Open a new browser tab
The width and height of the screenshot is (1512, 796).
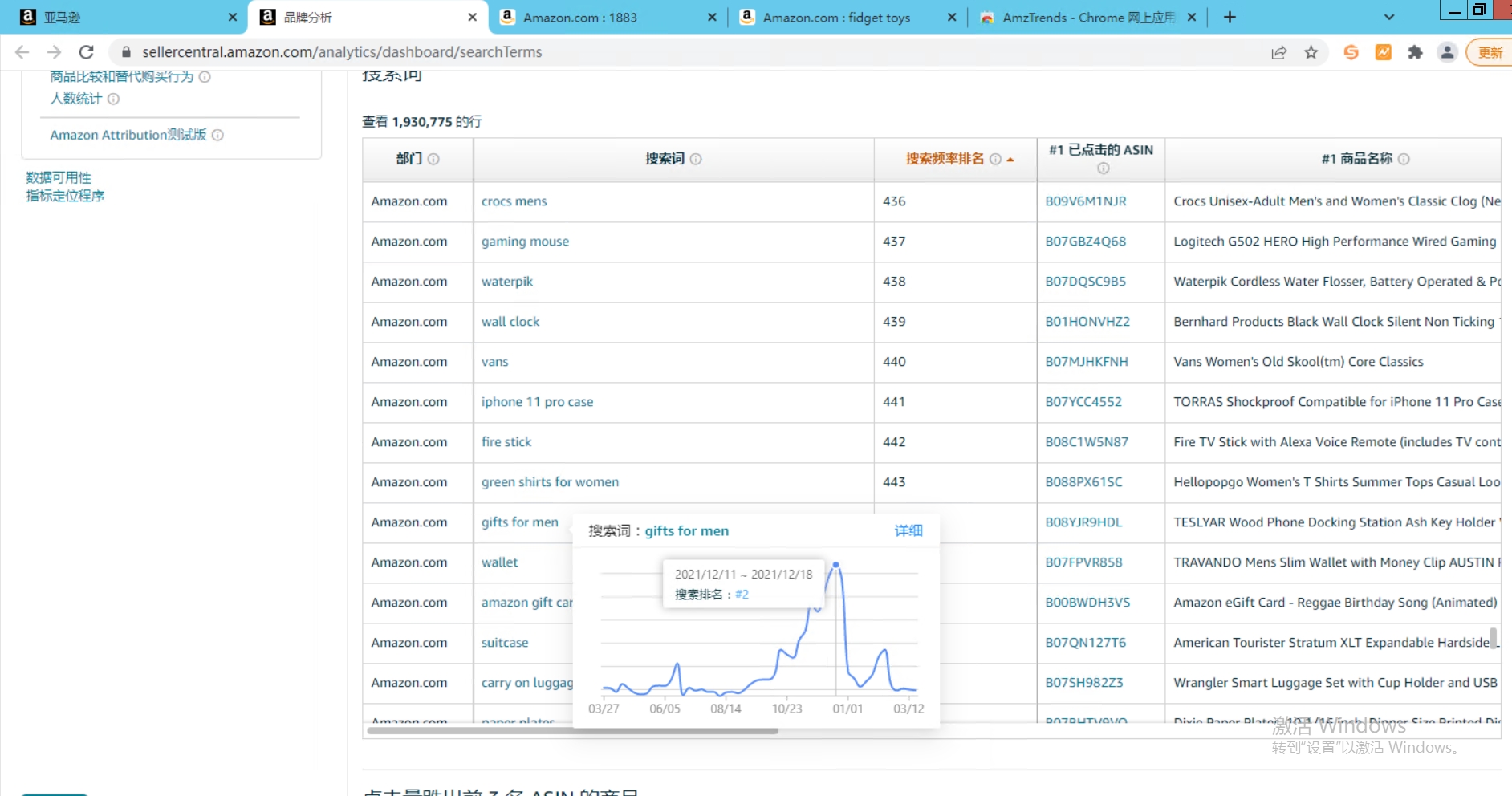click(1230, 17)
